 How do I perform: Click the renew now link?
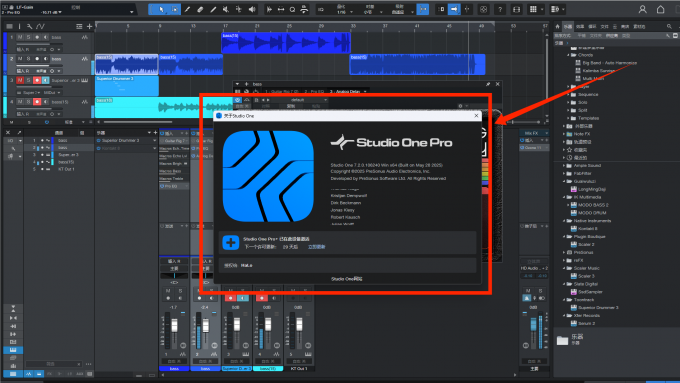coord(317,247)
